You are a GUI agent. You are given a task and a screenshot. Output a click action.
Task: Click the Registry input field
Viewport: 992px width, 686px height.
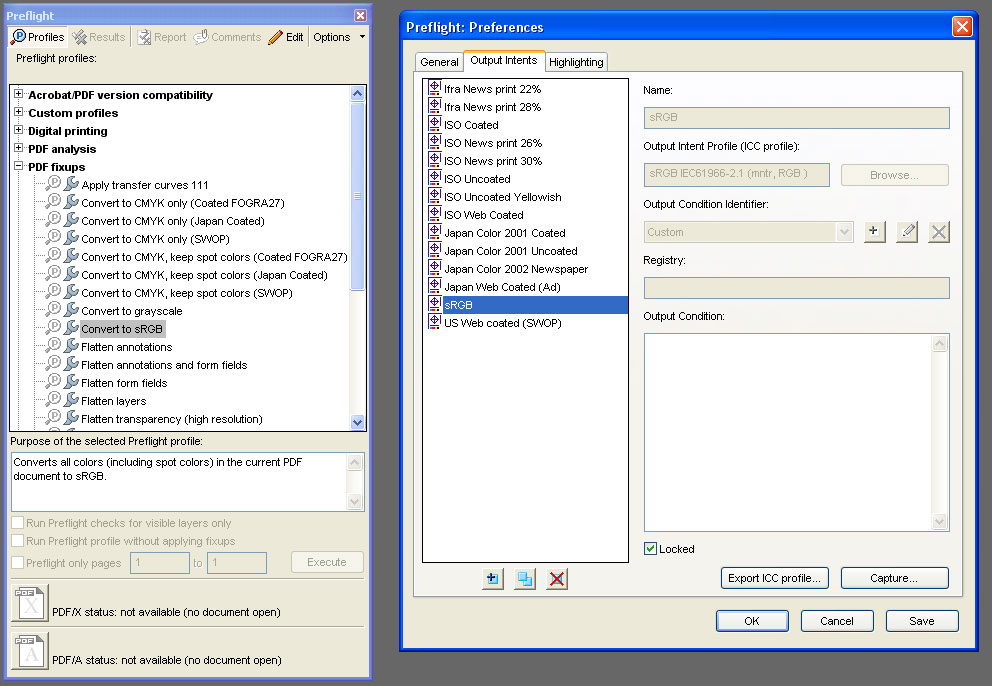click(x=797, y=288)
